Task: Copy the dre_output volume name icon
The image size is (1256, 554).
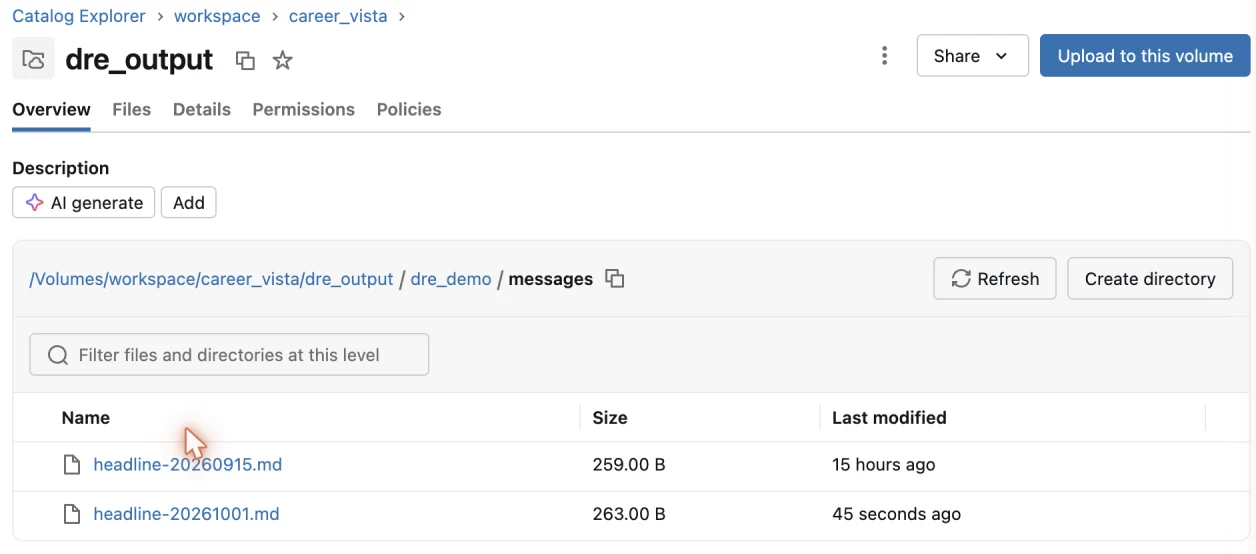Action: pos(245,60)
